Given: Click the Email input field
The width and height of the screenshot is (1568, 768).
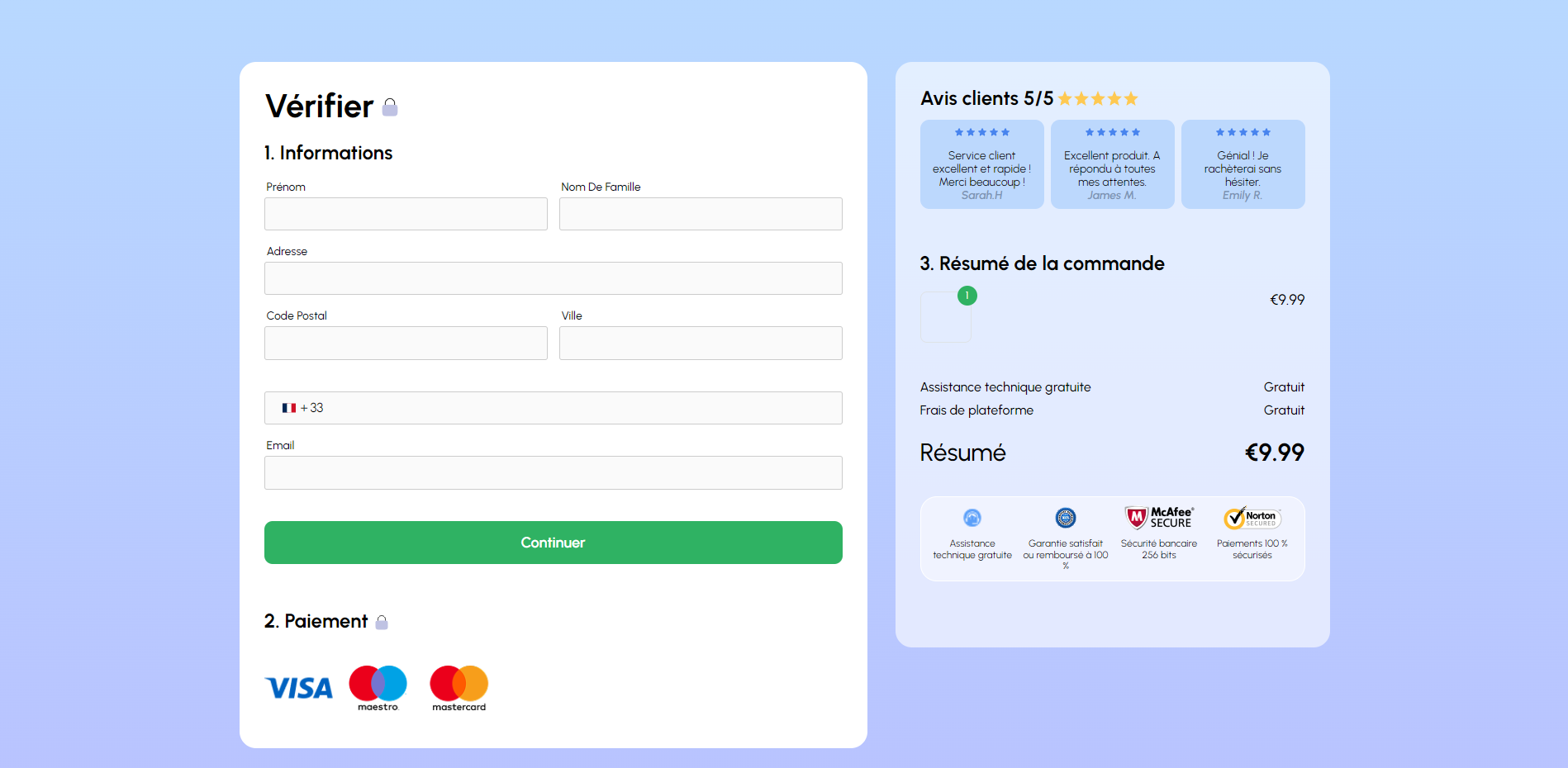Looking at the screenshot, I should (x=554, y=472).
